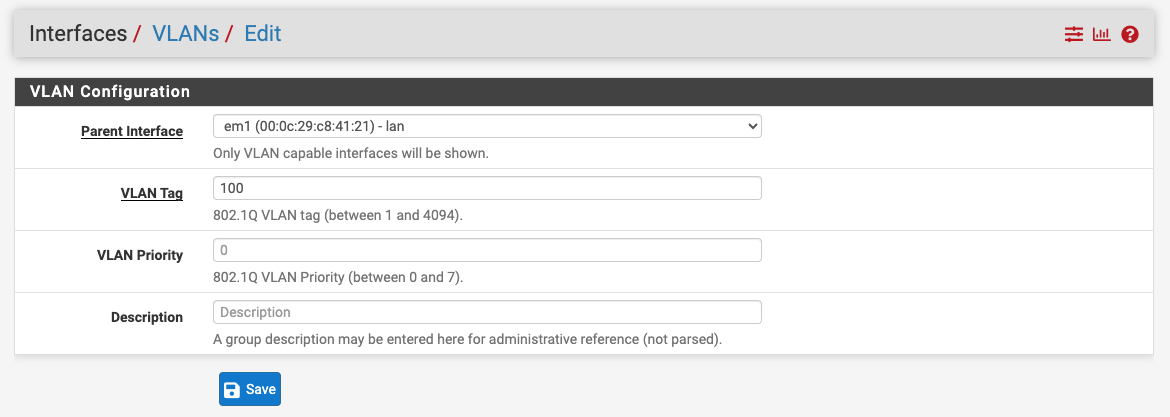Click the underlined Parent Interface label
1170x417 pixels.
tap(132, 131)
